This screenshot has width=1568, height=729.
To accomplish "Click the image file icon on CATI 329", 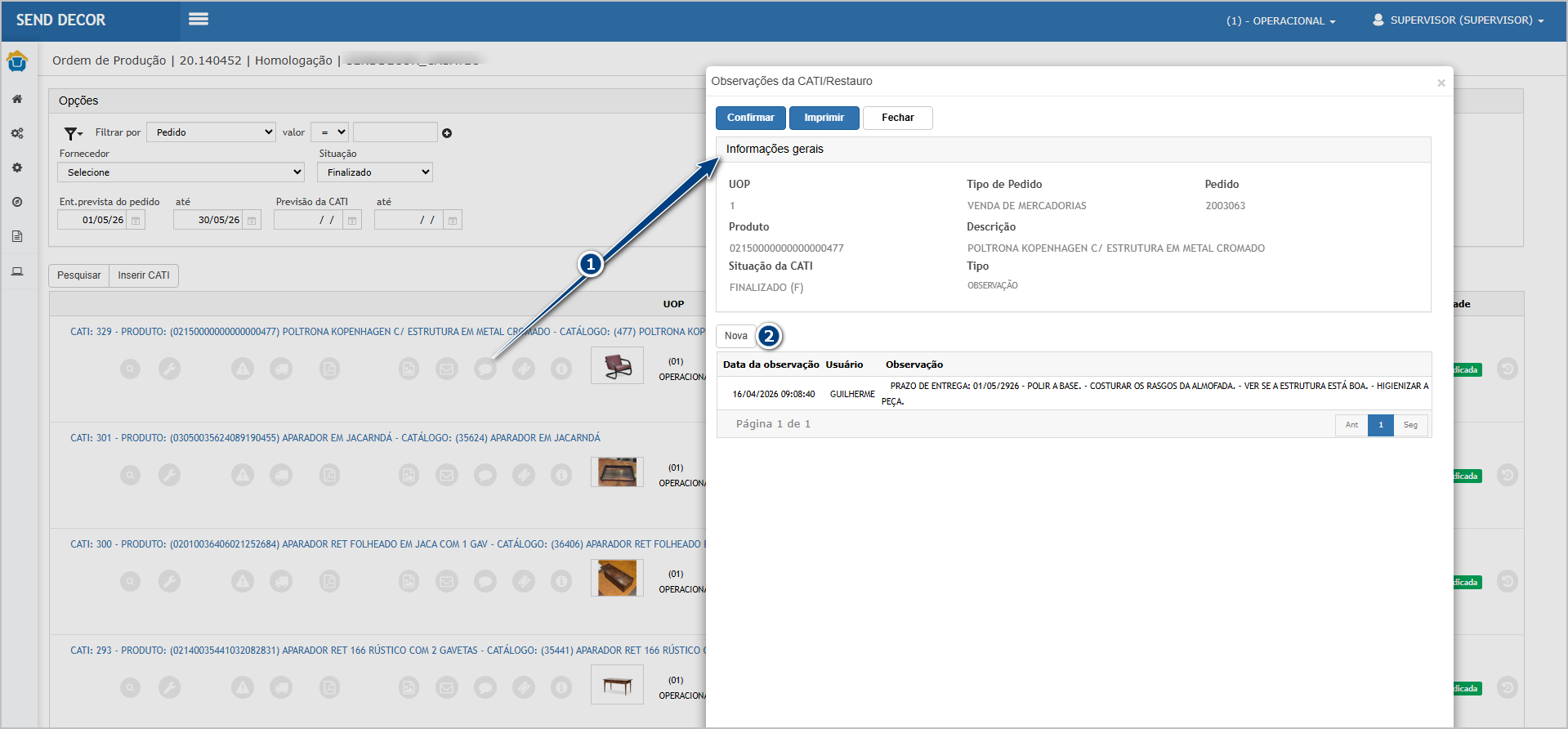I will (x=409, y=369).
